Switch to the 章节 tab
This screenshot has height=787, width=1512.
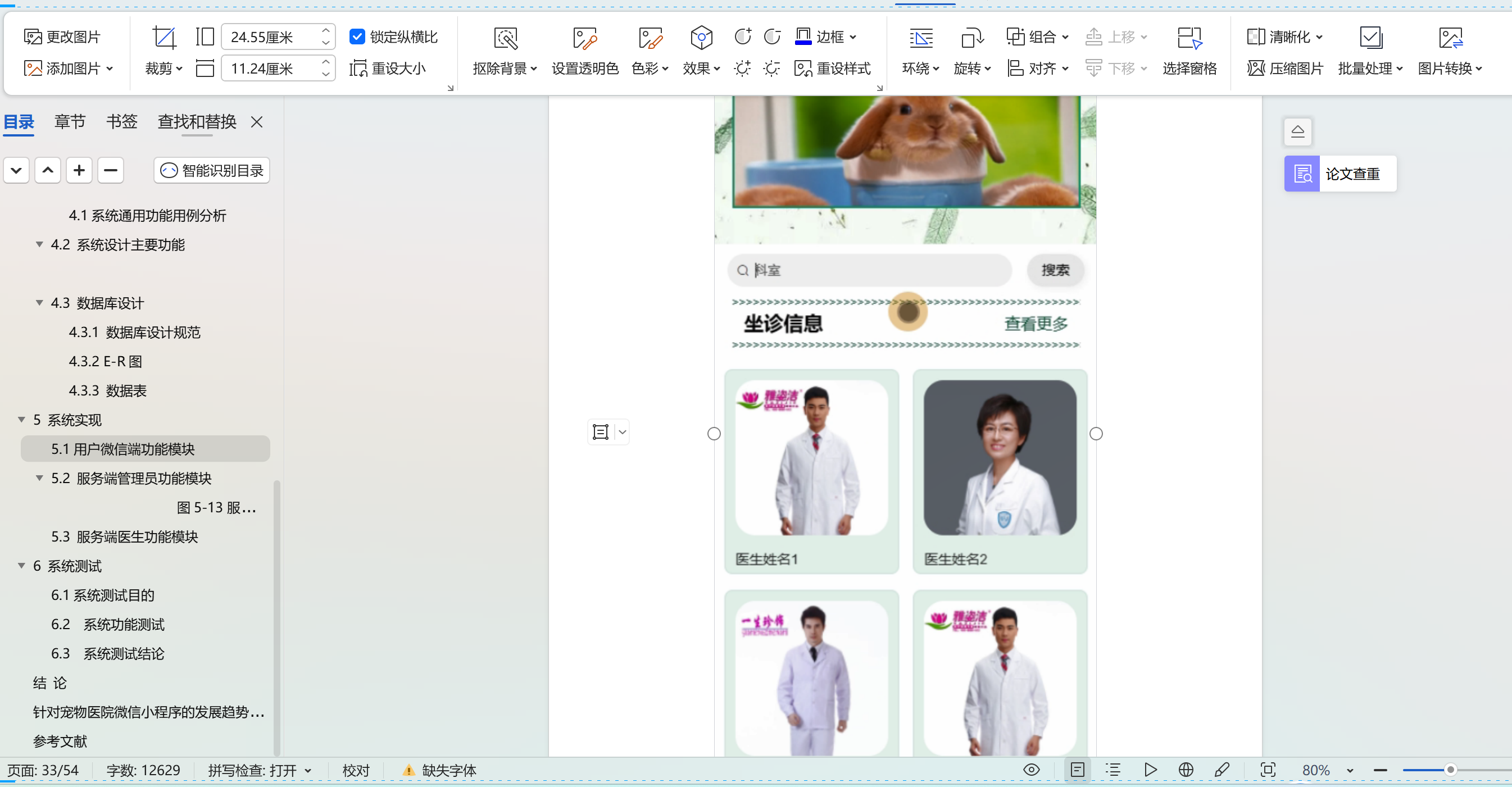70,121
